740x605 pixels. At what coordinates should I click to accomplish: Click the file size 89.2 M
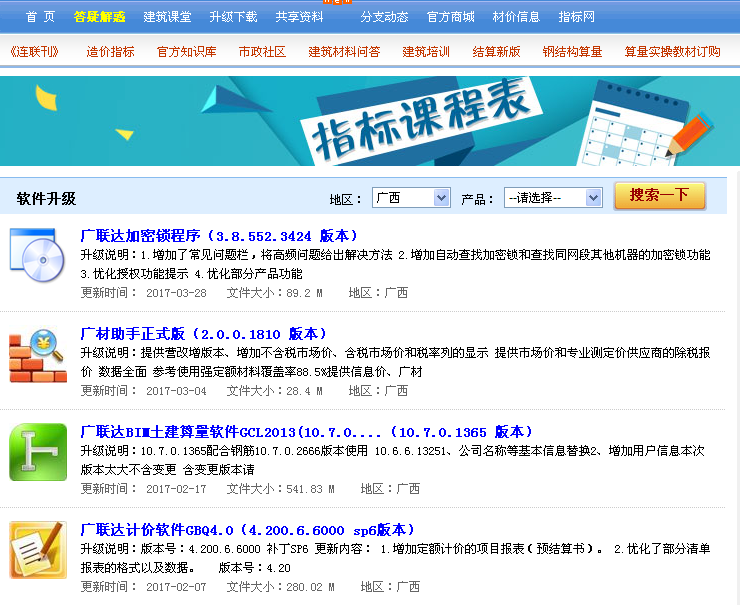coord(304,293)
